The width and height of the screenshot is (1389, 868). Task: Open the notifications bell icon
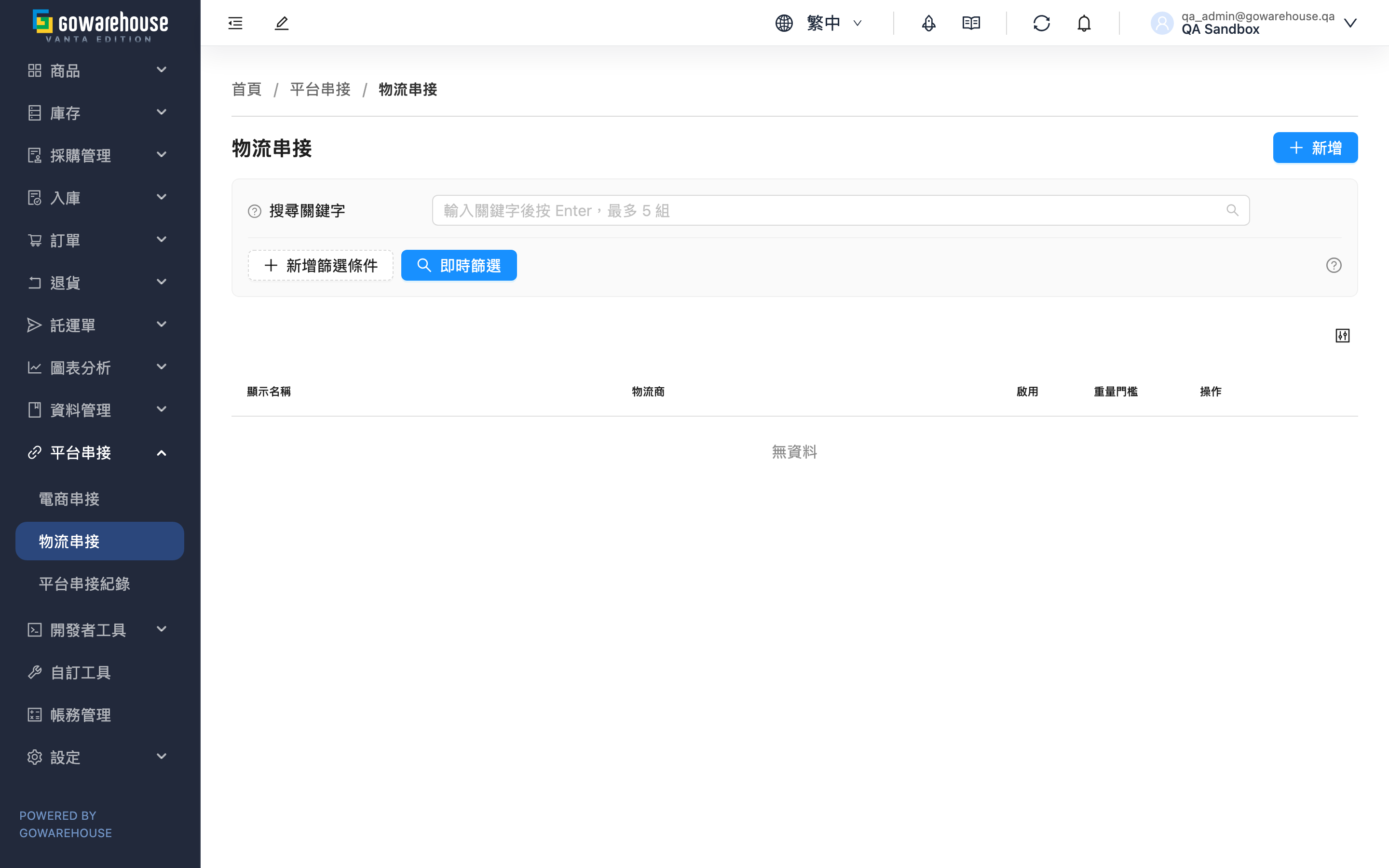click(x=1084, y=23)
